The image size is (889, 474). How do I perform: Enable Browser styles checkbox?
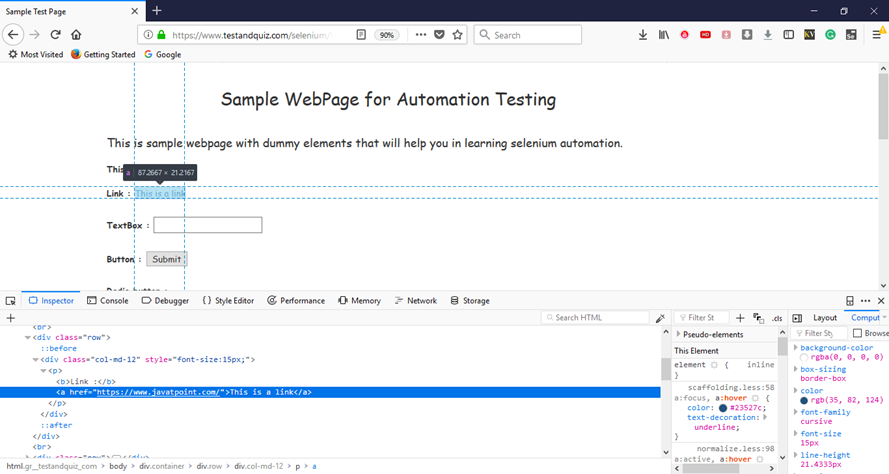(x=857, y=333)
